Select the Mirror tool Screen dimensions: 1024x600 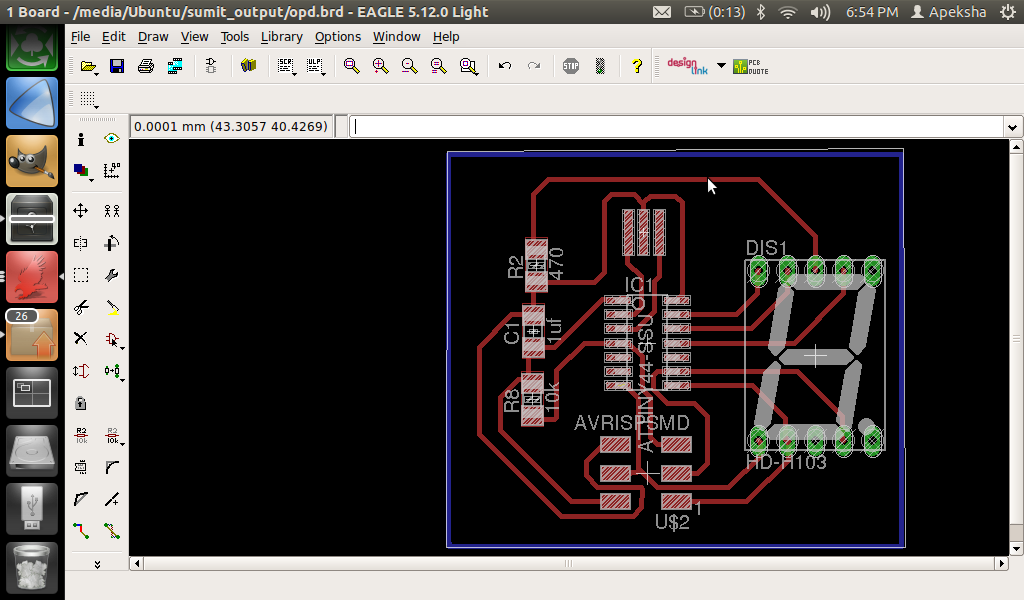80,243
